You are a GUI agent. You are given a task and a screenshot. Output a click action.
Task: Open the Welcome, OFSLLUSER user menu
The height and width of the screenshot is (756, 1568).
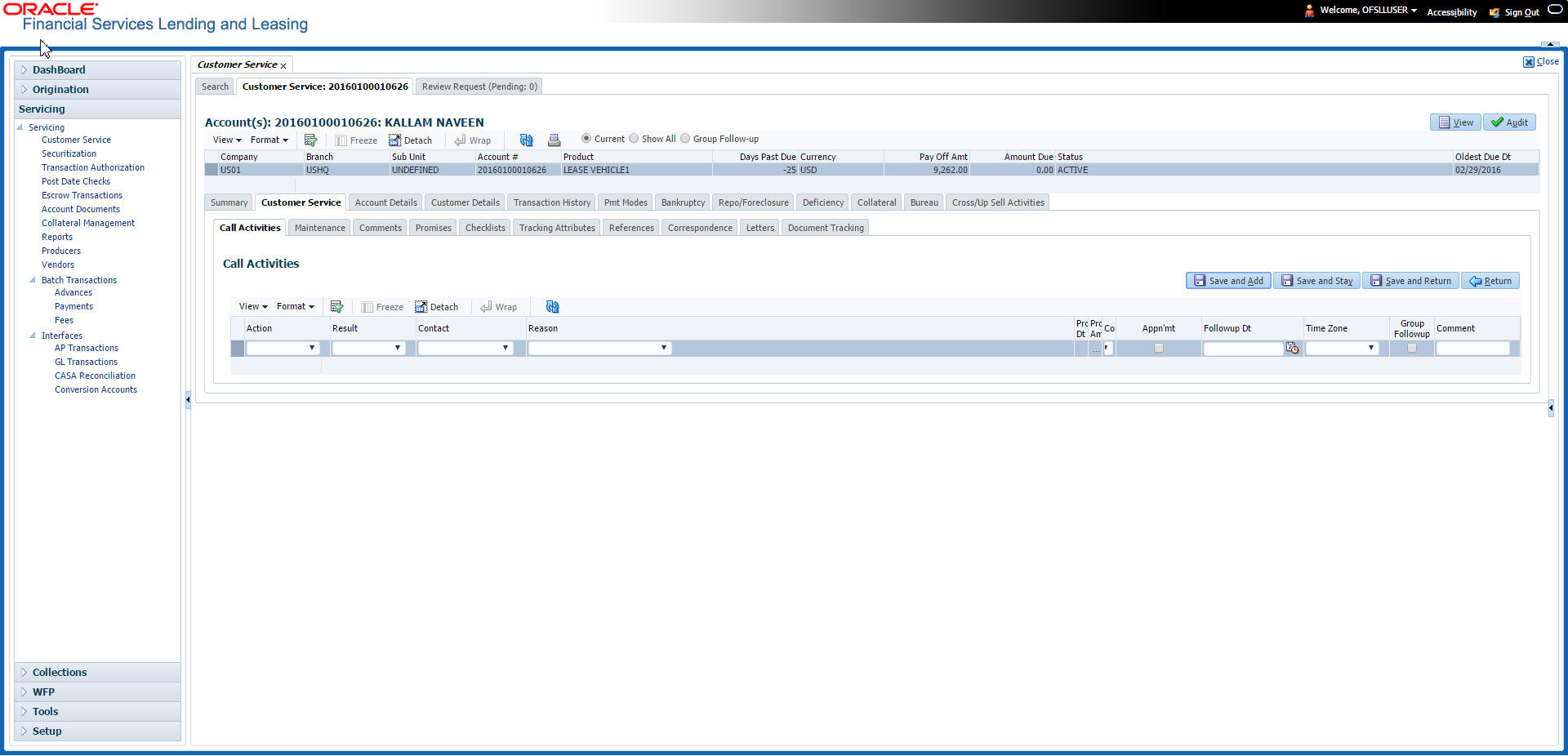[x=1368, y=11]
